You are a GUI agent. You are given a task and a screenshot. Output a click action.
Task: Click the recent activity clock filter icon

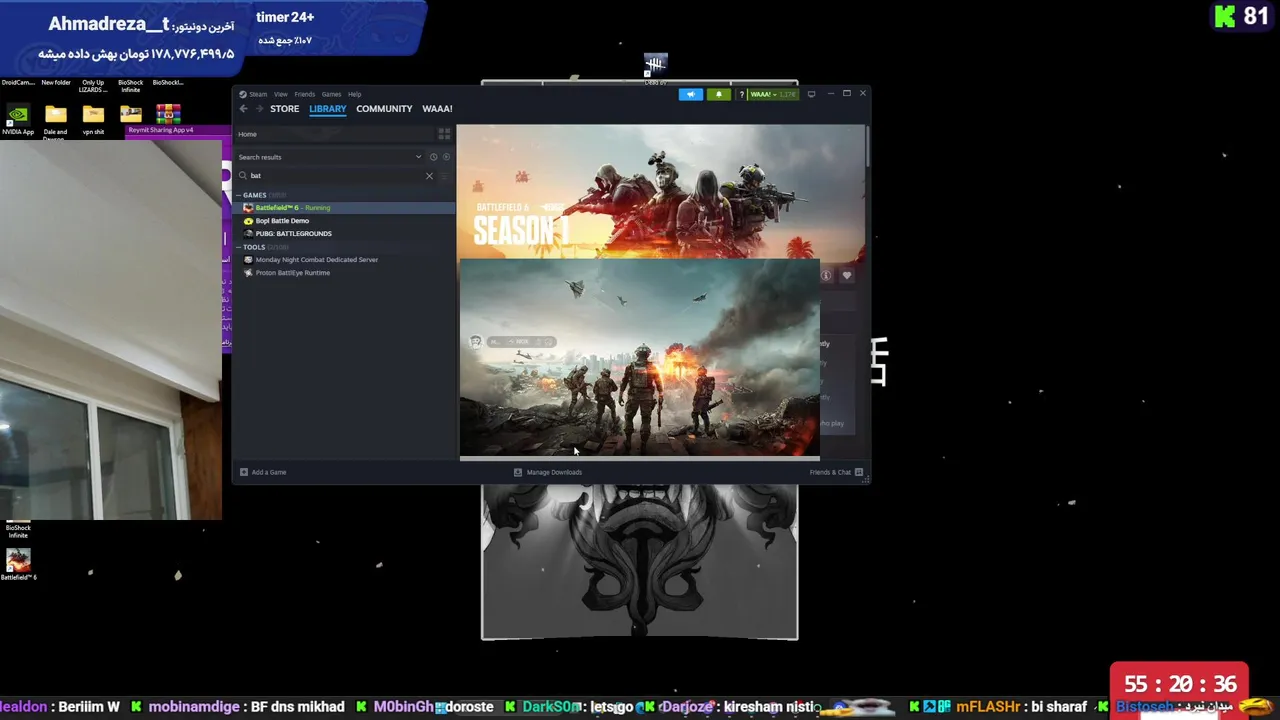[433, 157]
